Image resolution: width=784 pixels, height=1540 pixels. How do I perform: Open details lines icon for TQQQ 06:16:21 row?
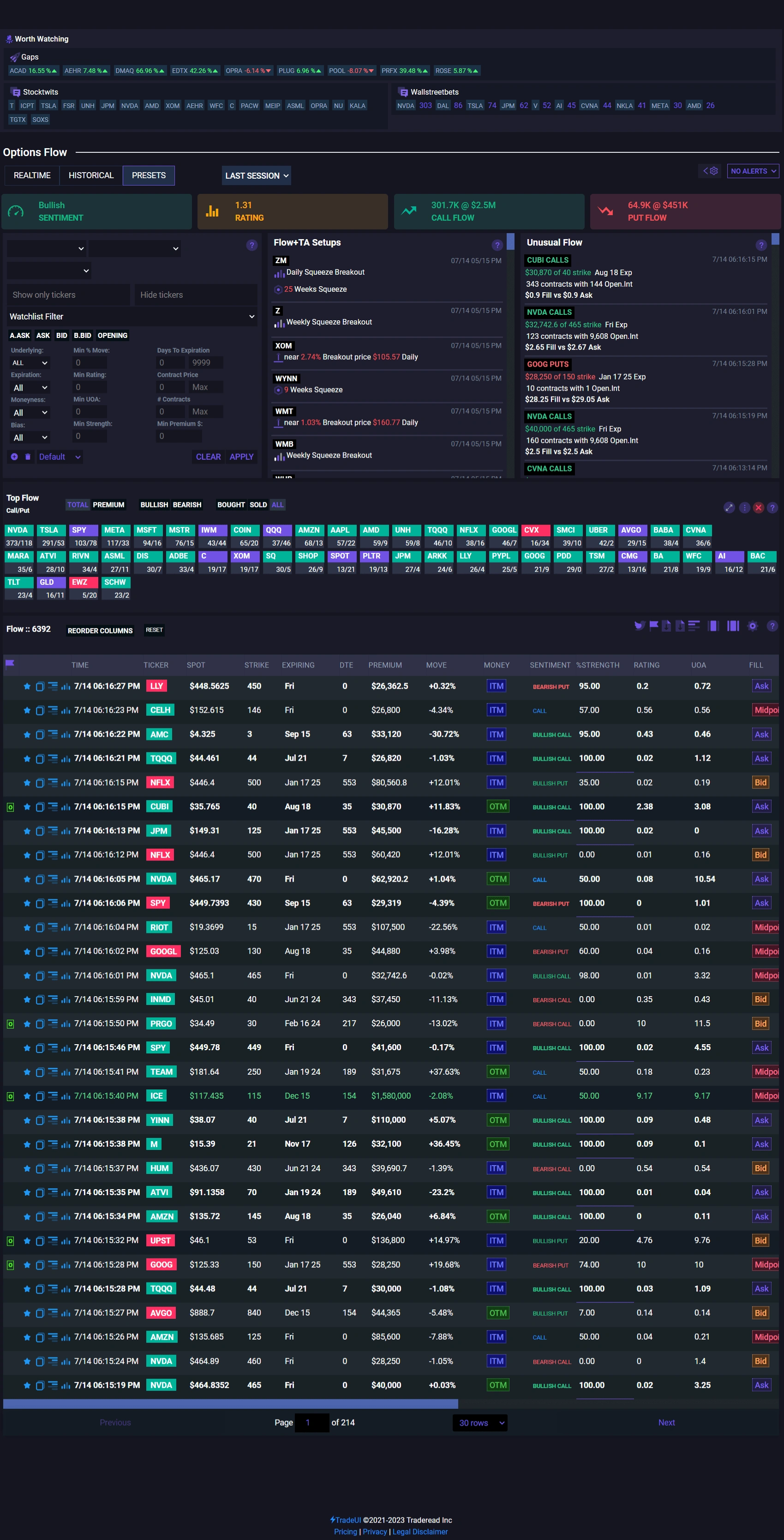pos(53,758)
